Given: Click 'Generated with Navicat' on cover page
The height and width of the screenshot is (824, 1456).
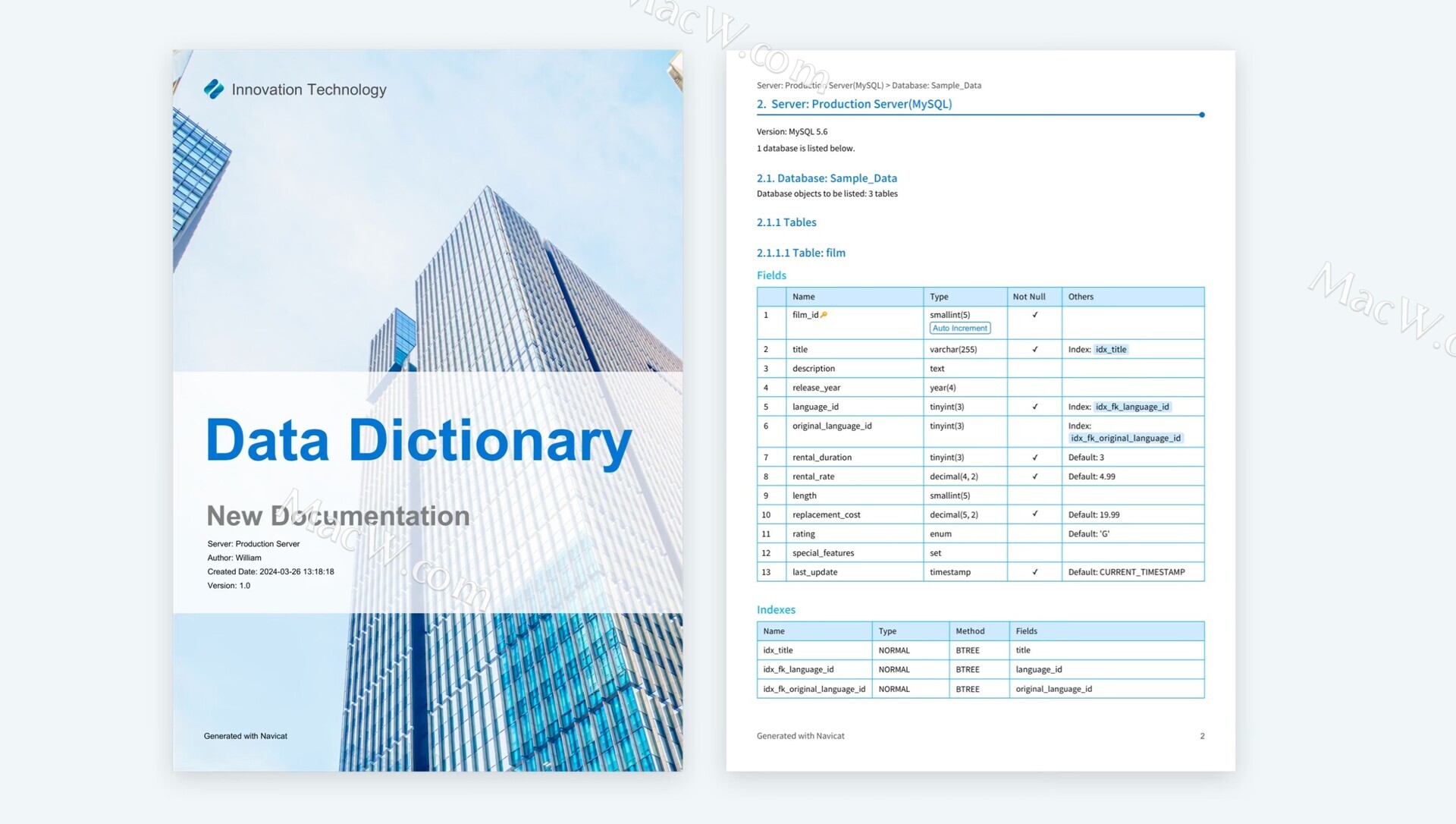Looking at the screenshot, I should tap(245, 736).
